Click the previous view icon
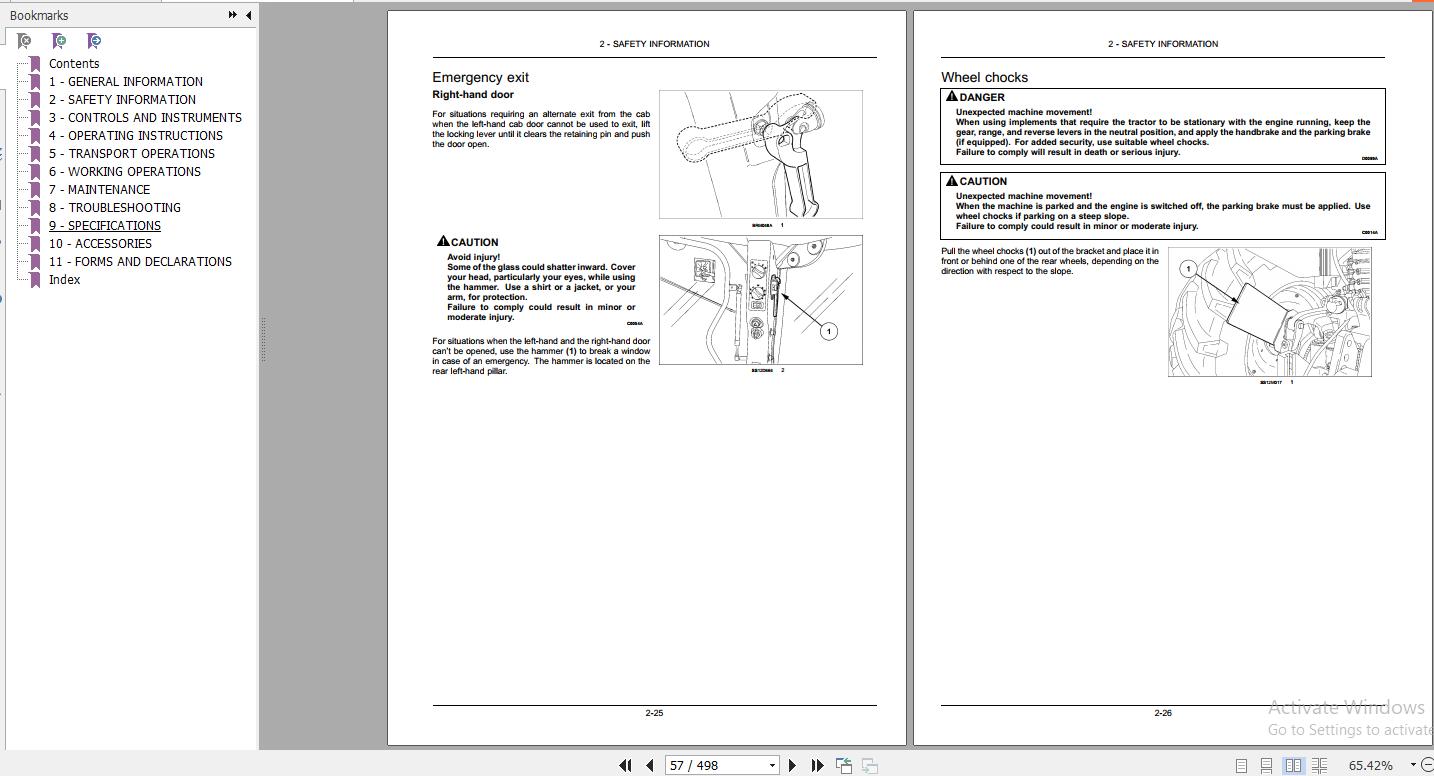This screenshot has width=1434, height=776. 844,765
